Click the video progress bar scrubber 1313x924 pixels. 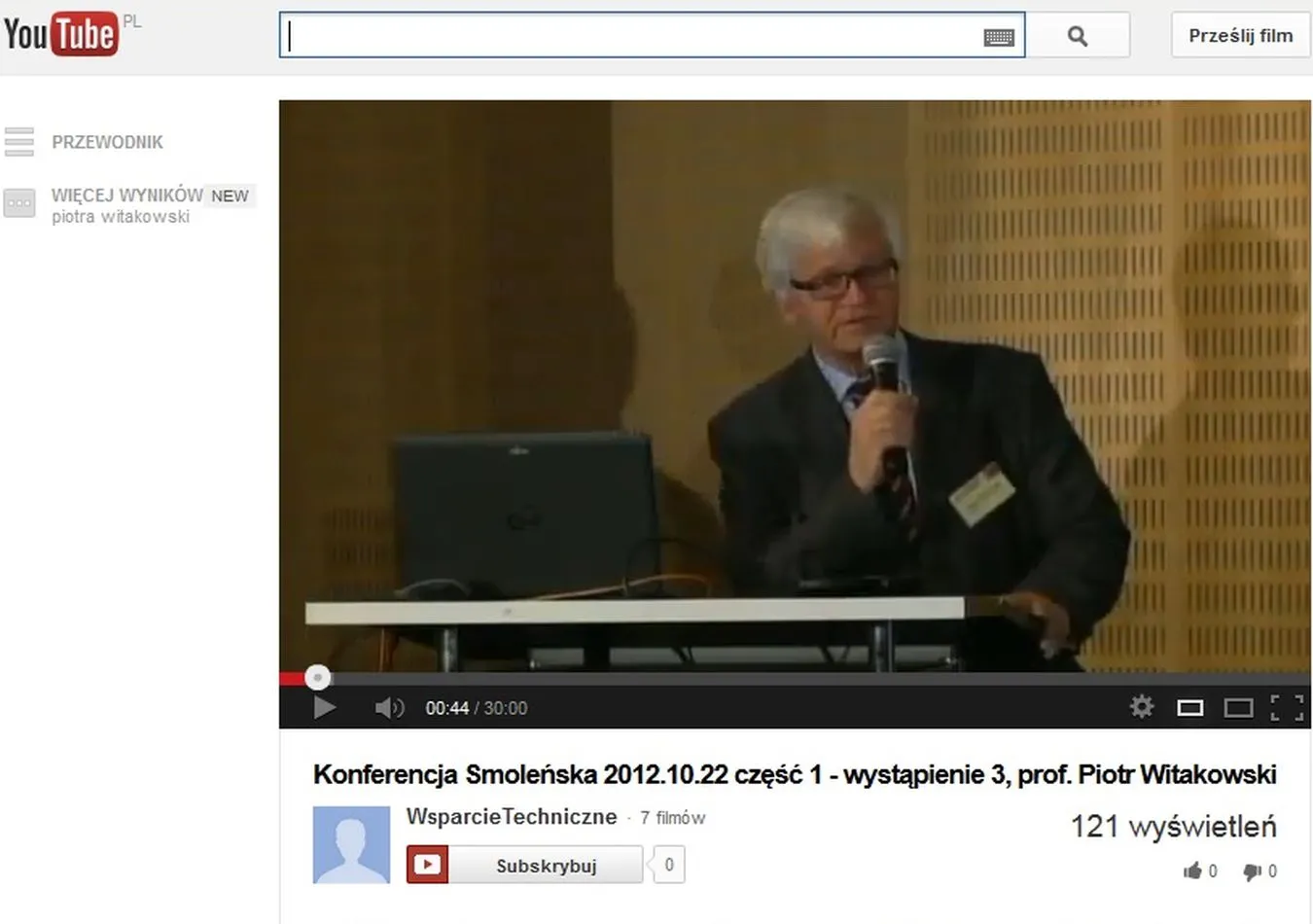coord(317,677)
